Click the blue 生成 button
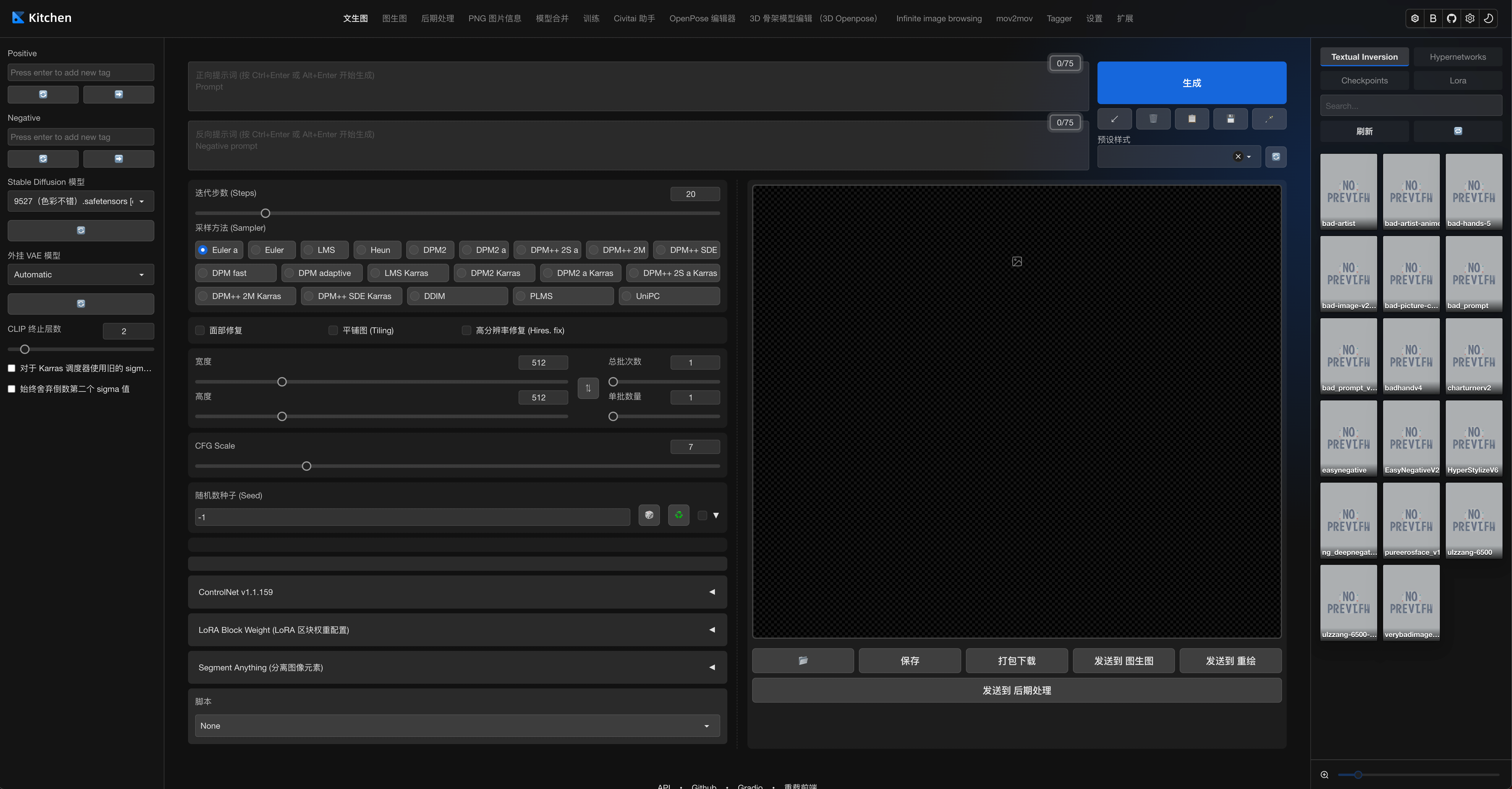 click(x=1192, y=83)
